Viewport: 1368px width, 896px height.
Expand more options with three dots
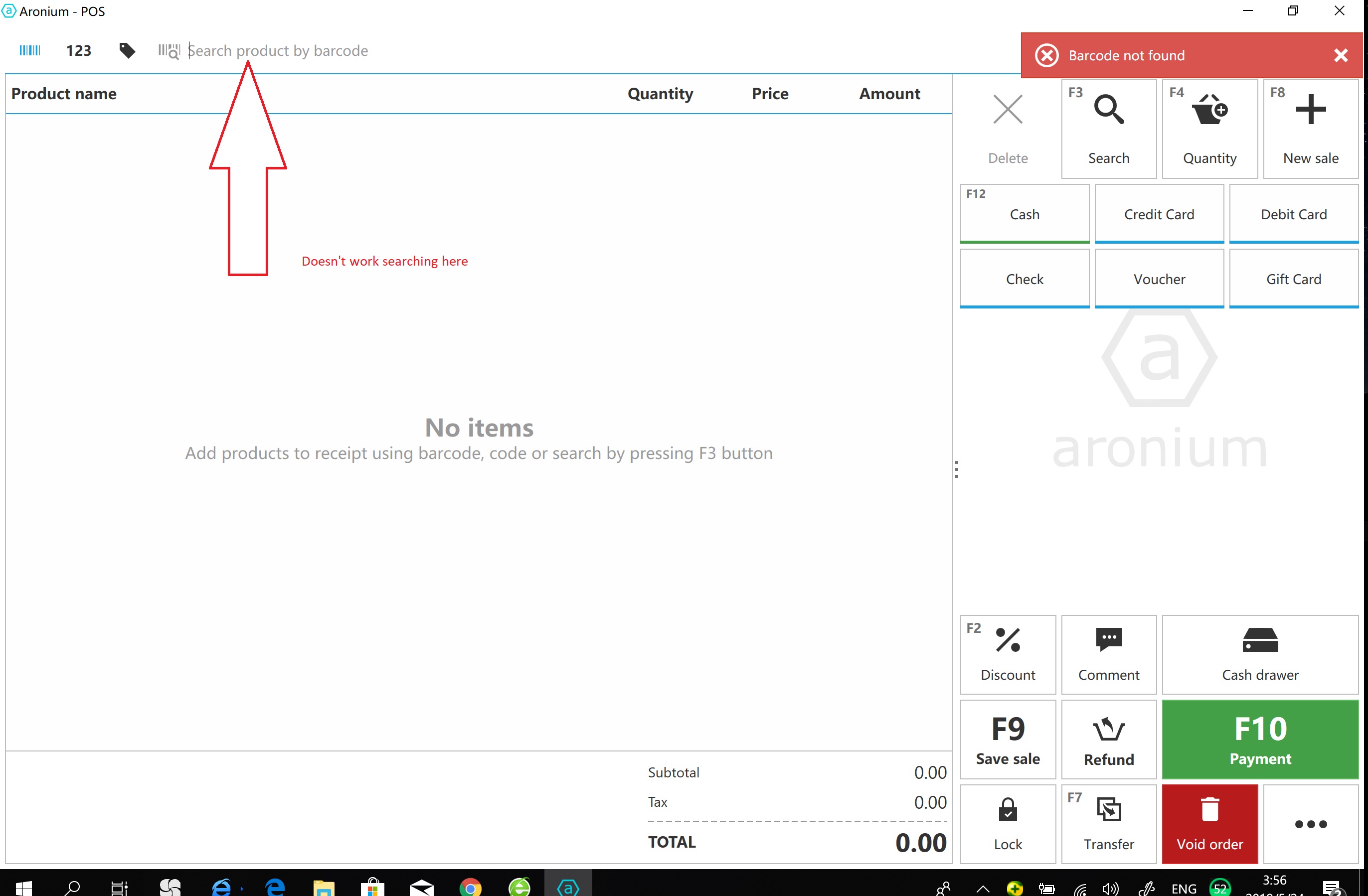pyautogui.click(x=1310, y=824)
